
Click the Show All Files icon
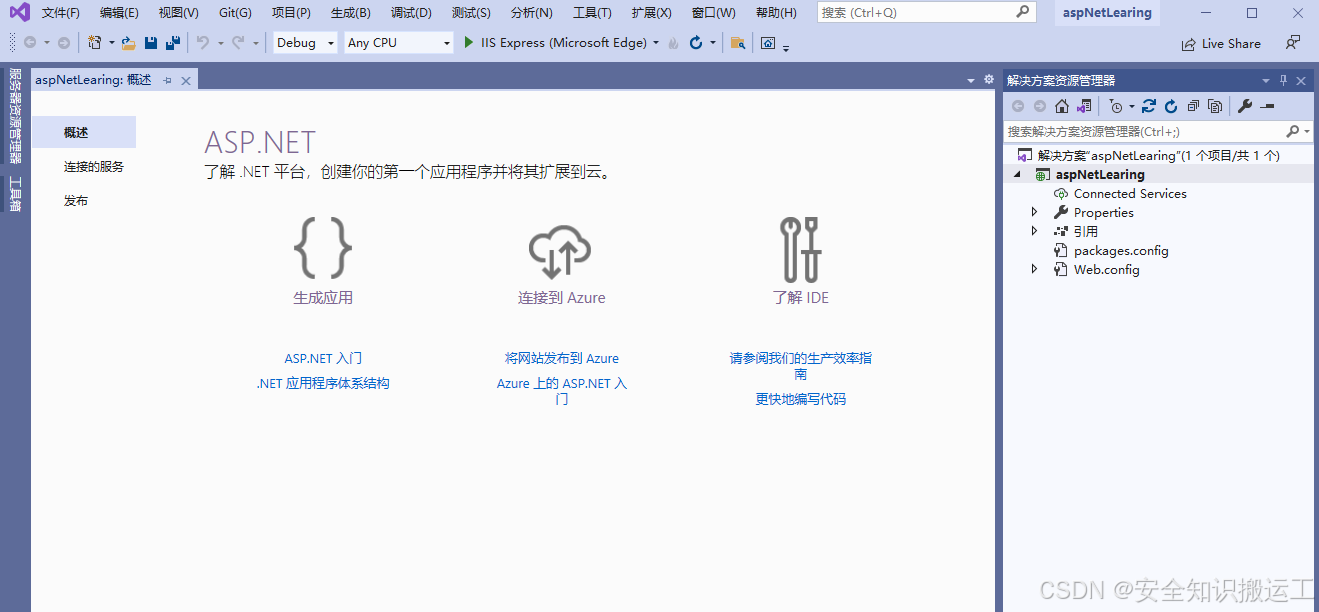tap(1215, 106)
